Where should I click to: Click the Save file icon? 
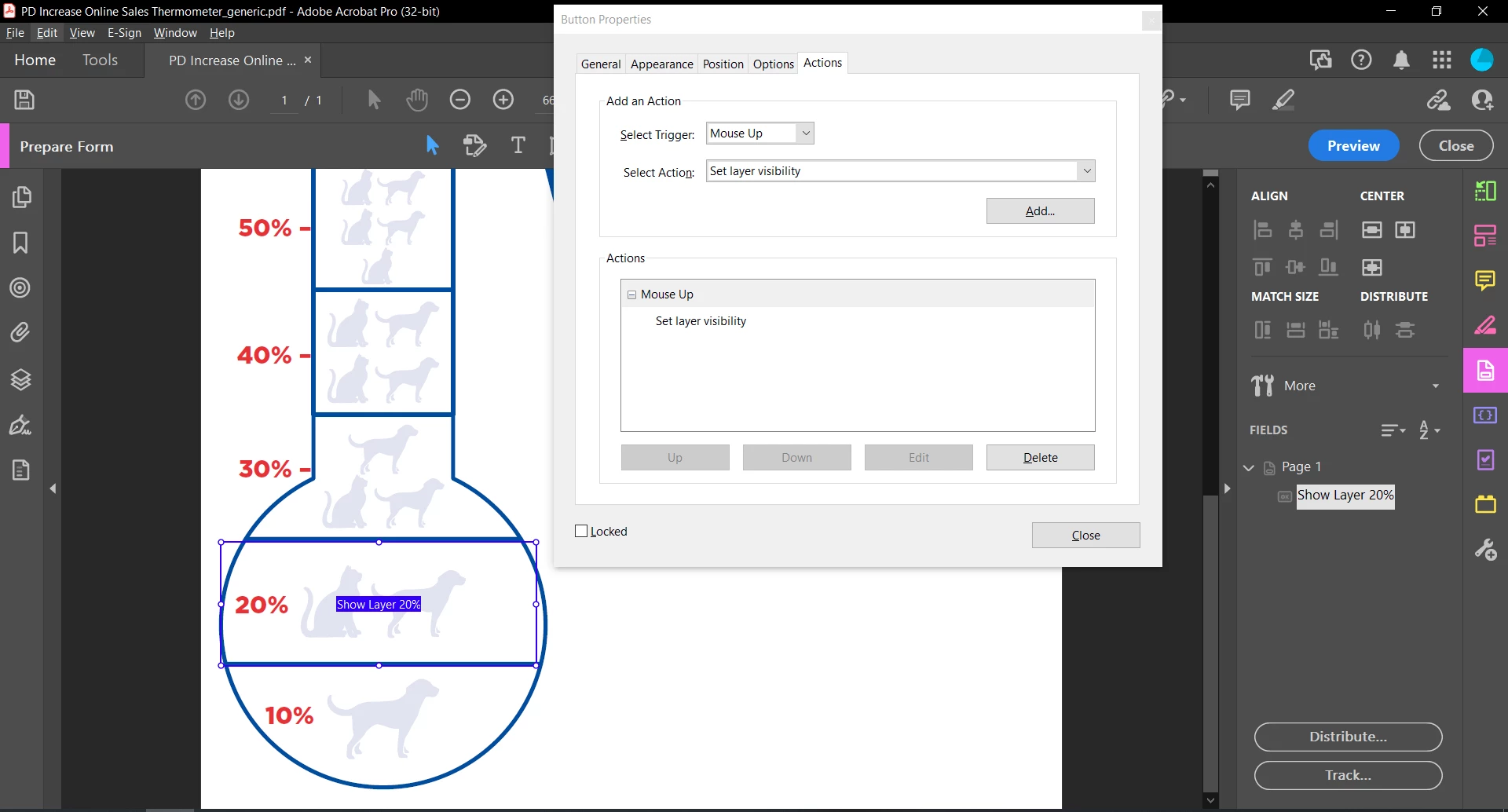click(x=24, y=100)
